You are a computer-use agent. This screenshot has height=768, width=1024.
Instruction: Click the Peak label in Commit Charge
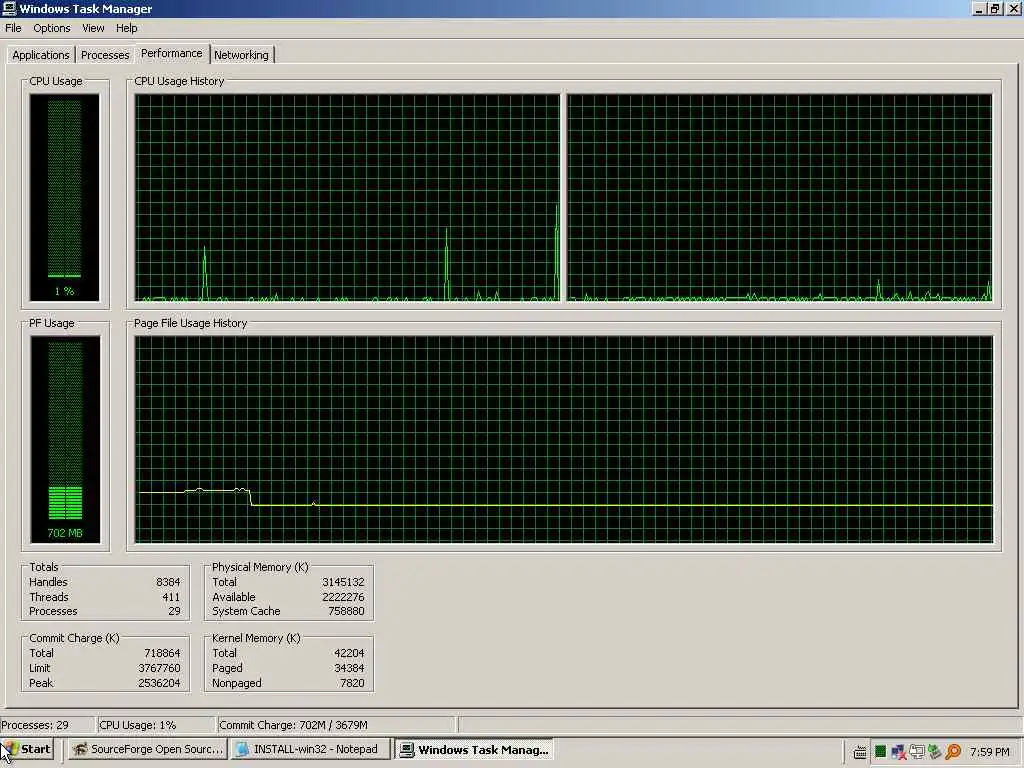tap(40, 683)
